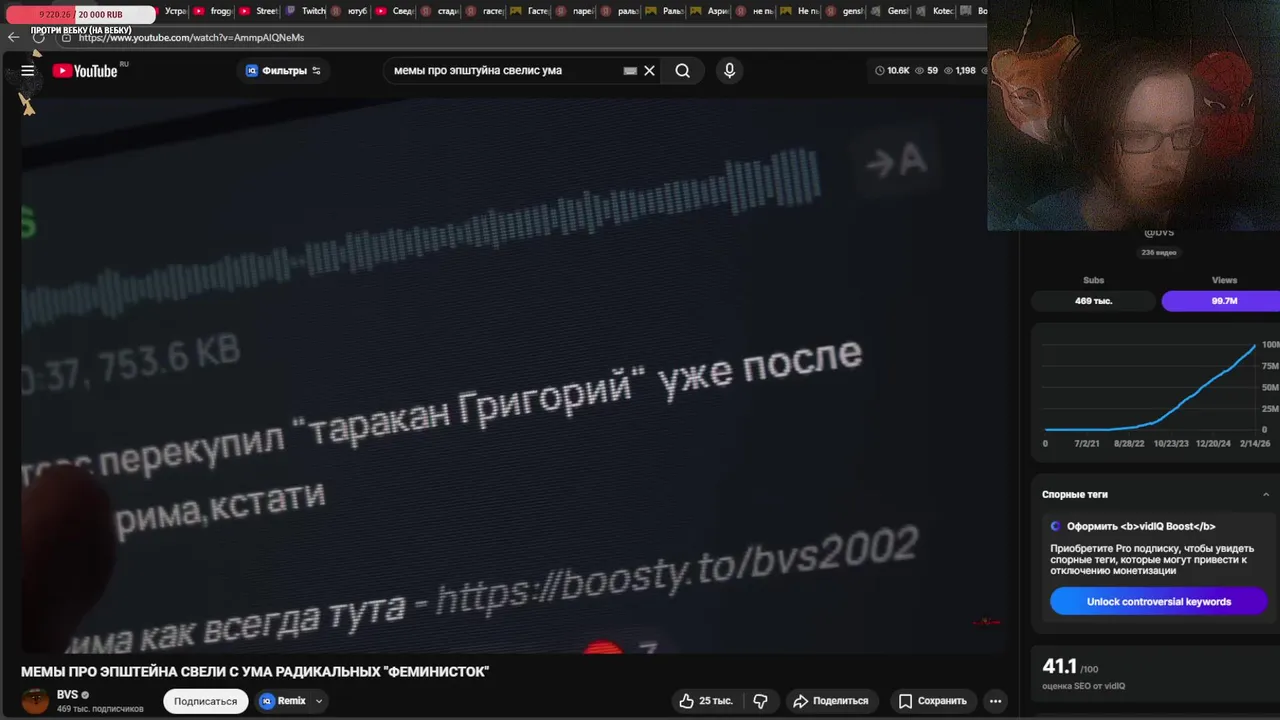Click the 41.1 SEO score value
The height and width of the screenshot is (720, 1280).
(1060, 666)
